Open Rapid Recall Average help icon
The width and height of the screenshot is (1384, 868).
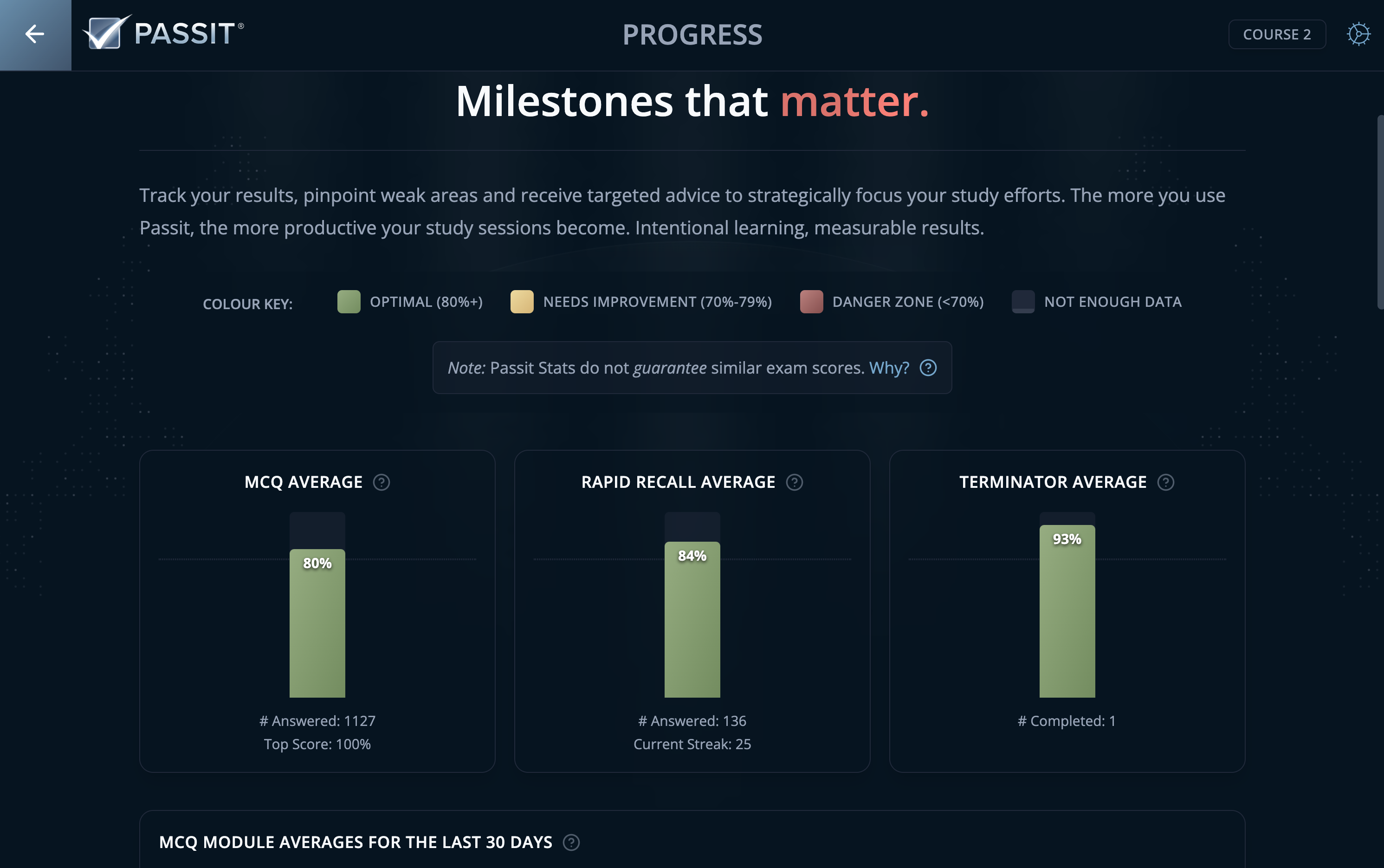[795, 482]
